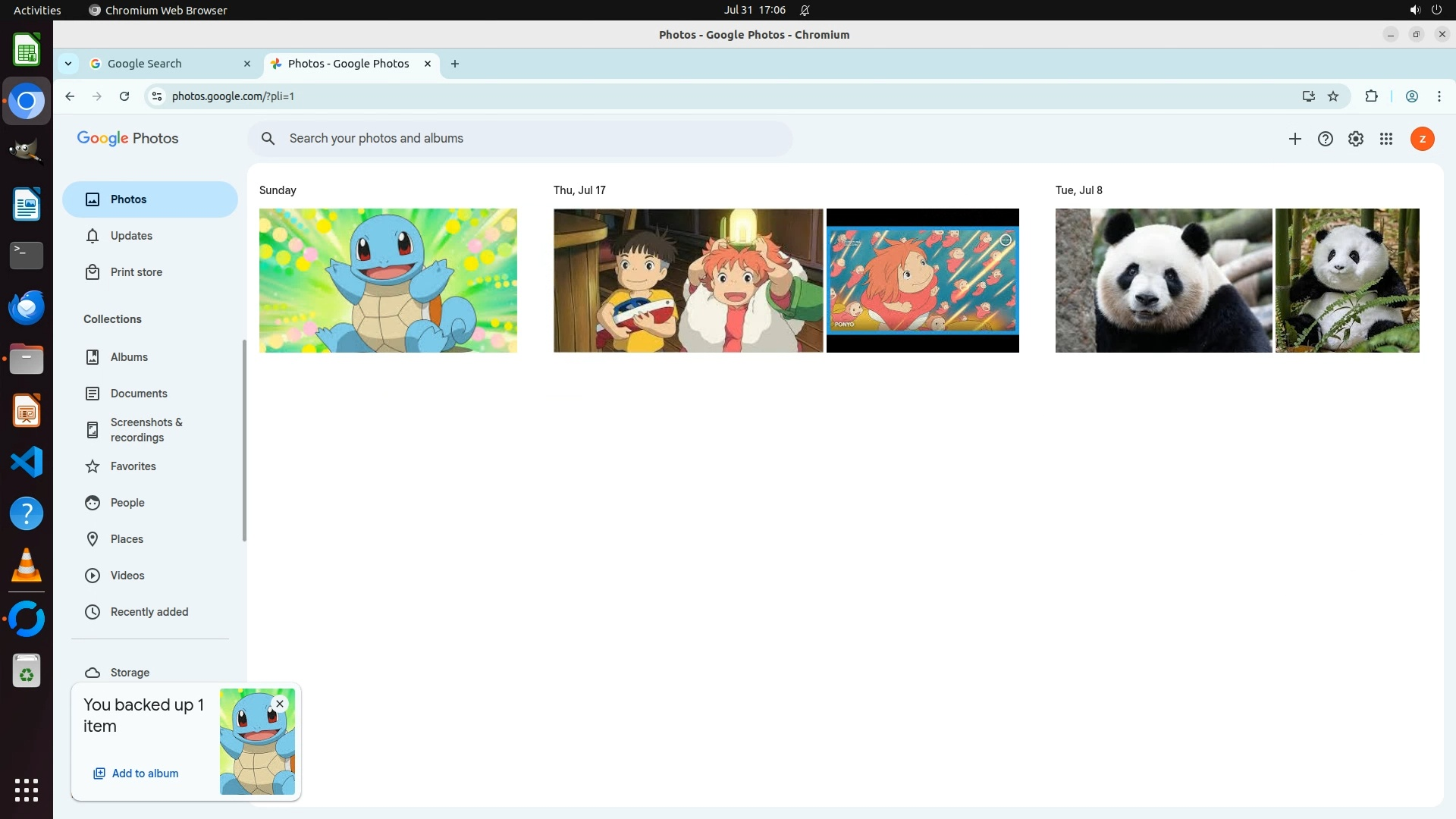
Task: Open Thunderbird from the dock
Action: [27, 307]
